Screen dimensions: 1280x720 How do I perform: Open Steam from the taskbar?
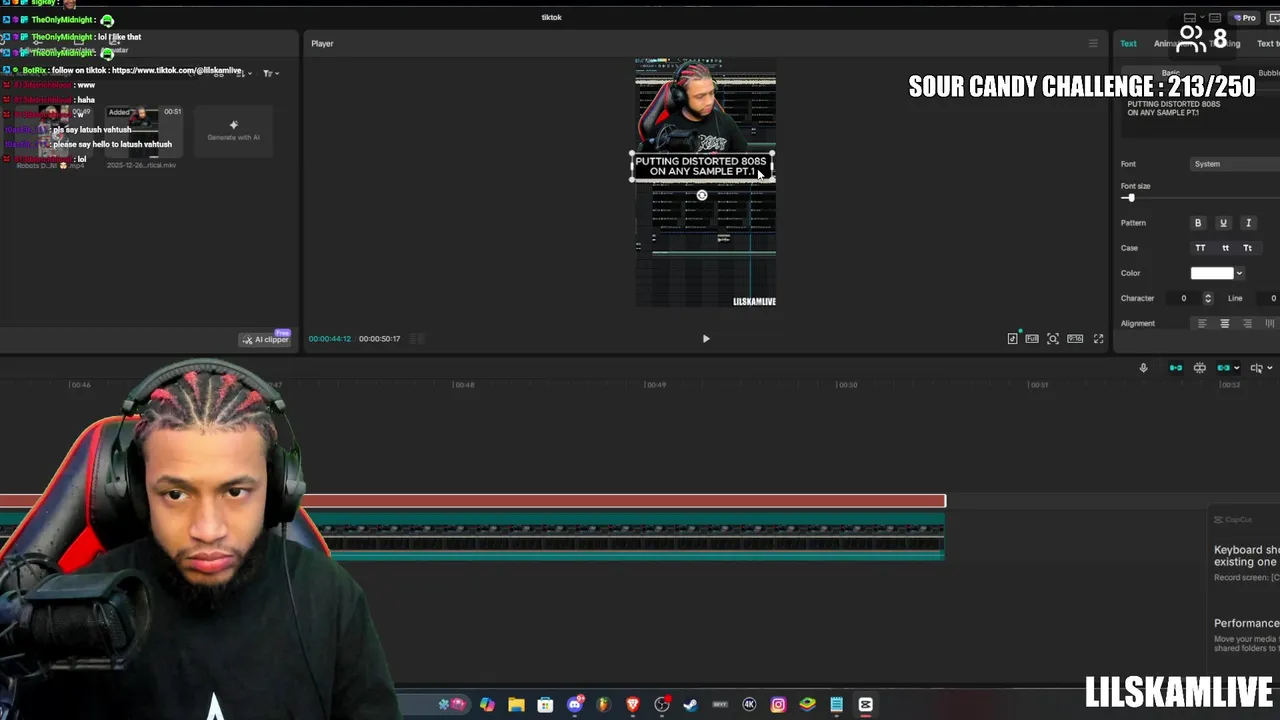pyautogui.click(x=690, y=705)
